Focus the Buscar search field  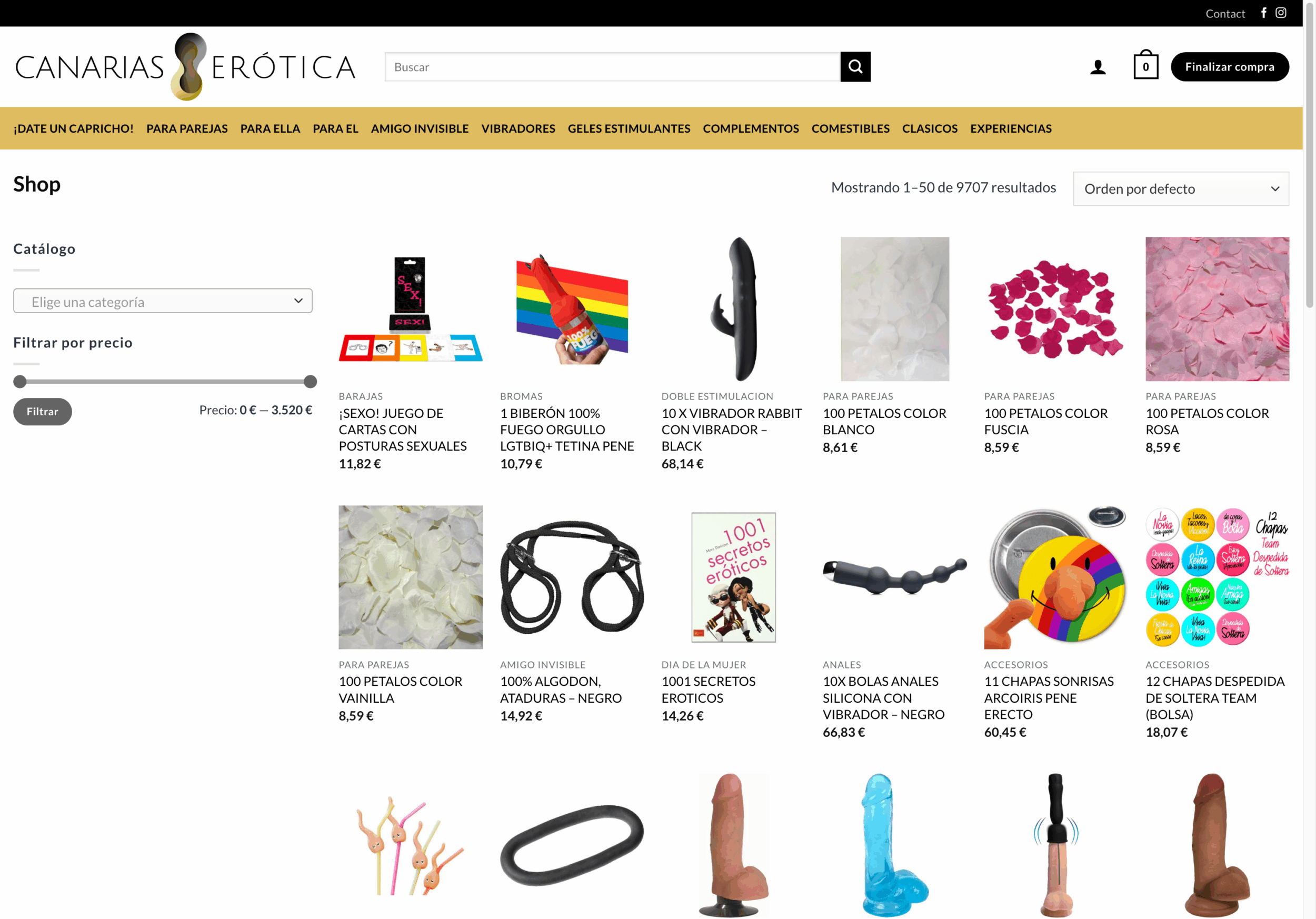pos(613,67)
